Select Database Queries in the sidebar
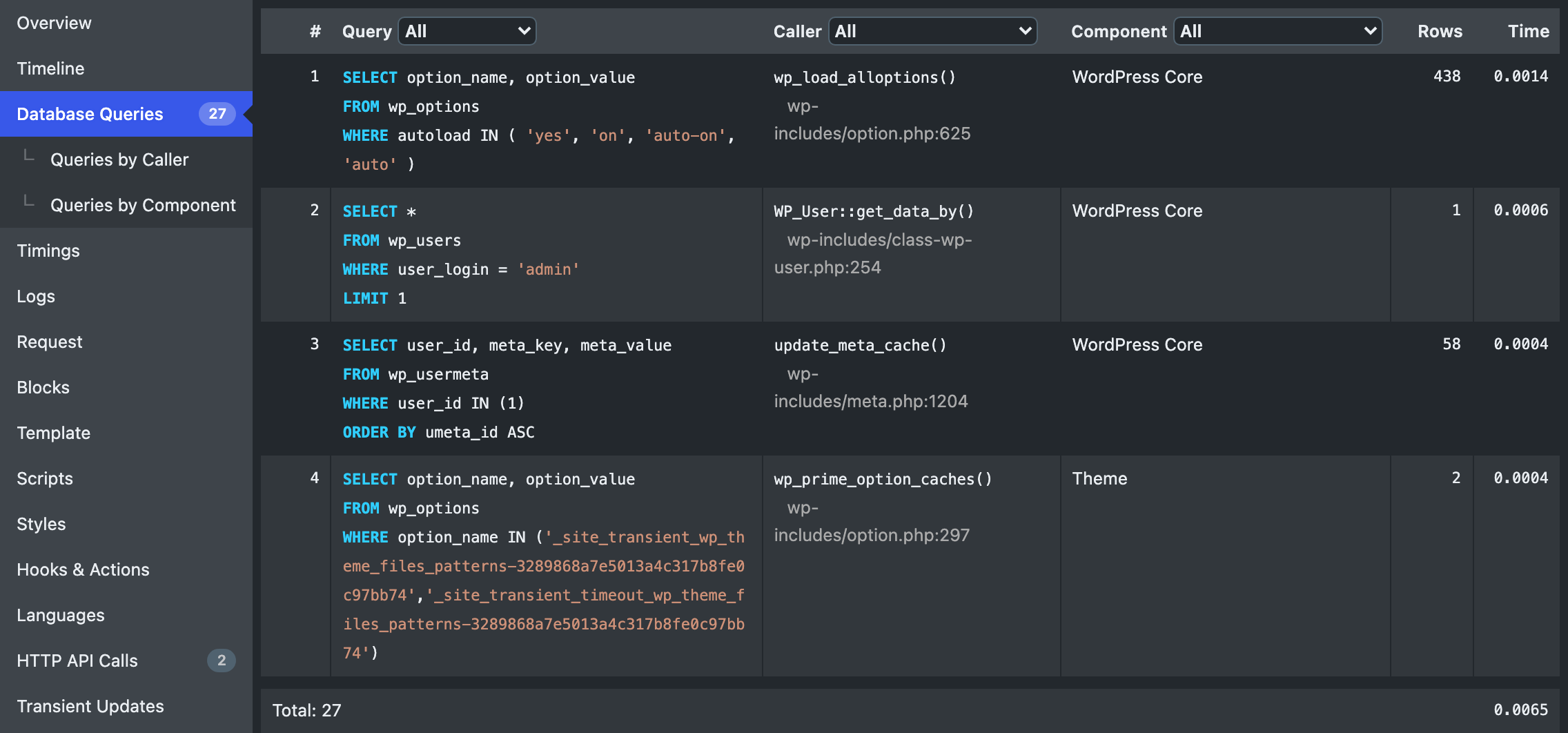1568x733 pixels. (90, 114)
